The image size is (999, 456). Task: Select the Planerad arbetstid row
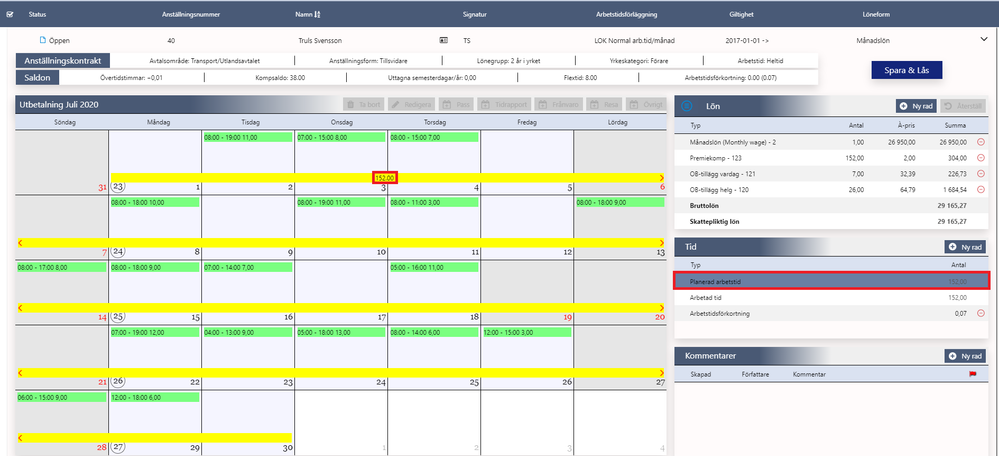[831, 280]
